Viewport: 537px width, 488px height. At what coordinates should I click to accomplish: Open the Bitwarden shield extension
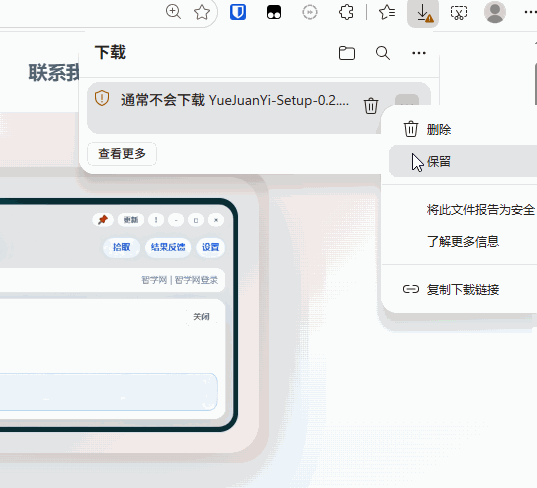[238, 12]
